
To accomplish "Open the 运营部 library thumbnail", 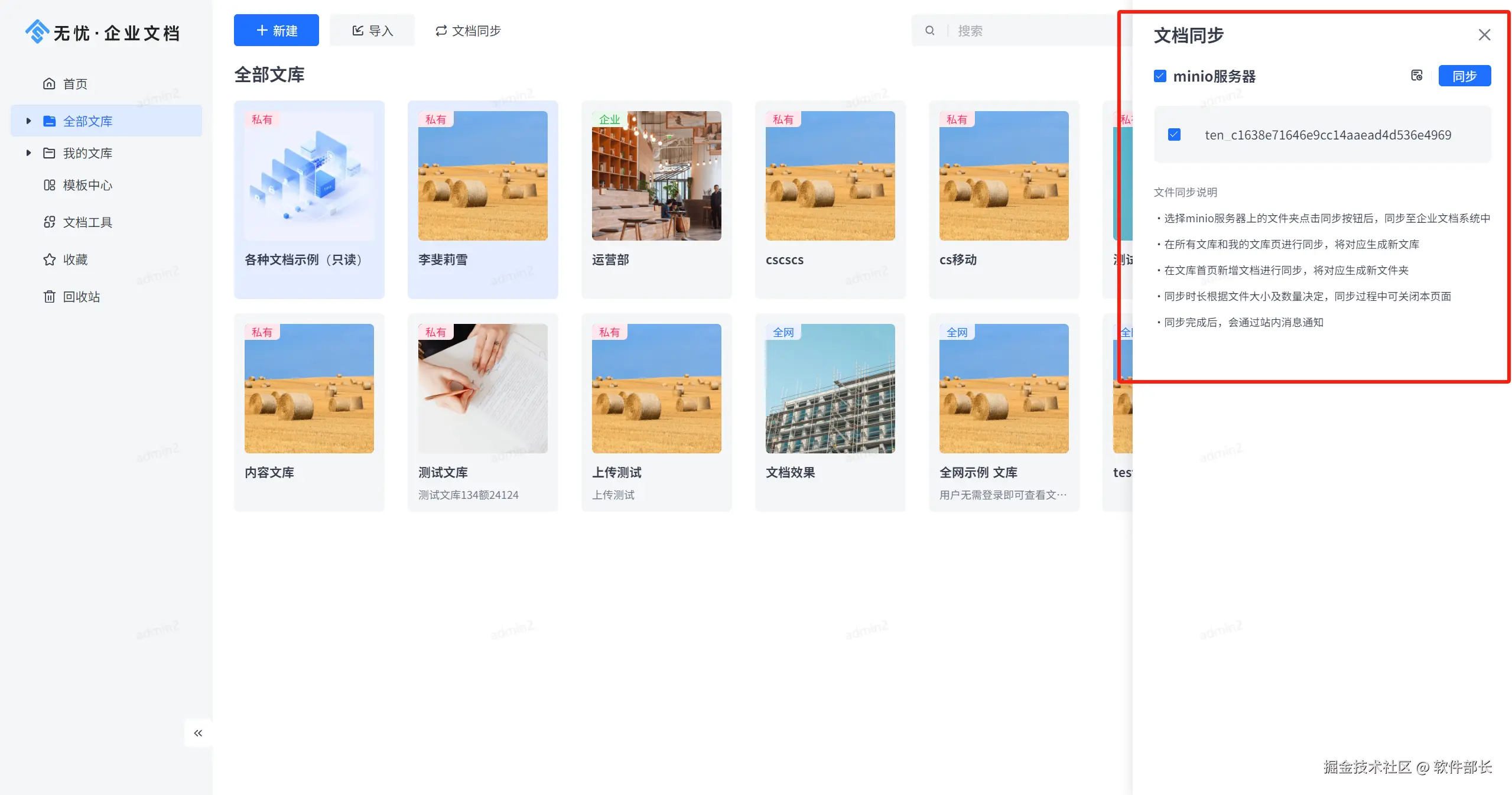I will tap(656, 176).
